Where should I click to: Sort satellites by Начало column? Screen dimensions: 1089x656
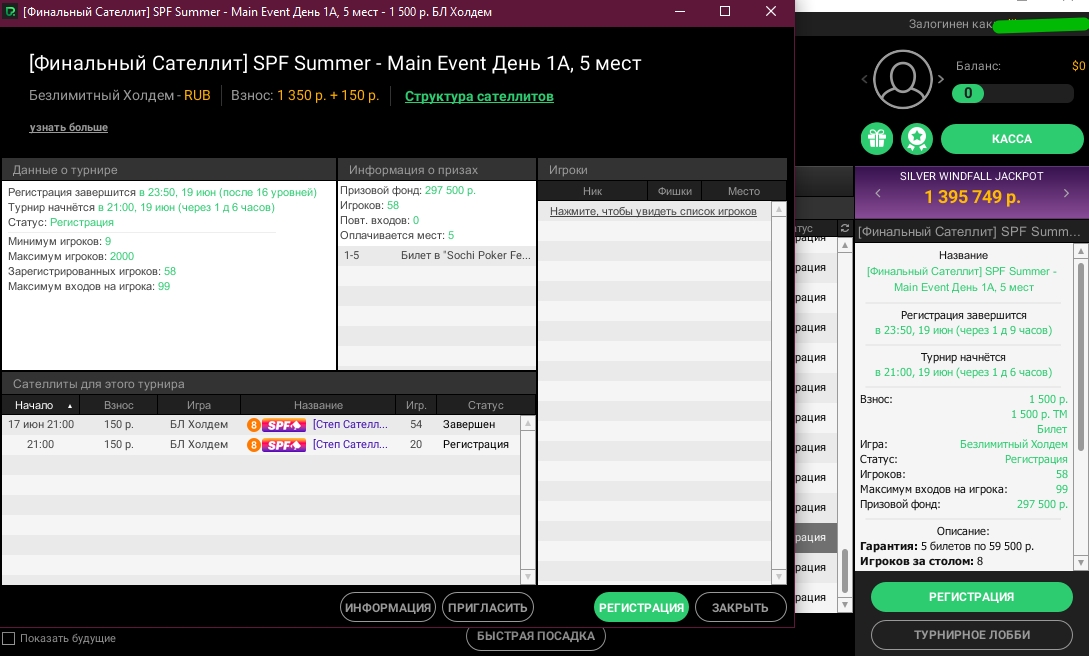click(40, 405)
